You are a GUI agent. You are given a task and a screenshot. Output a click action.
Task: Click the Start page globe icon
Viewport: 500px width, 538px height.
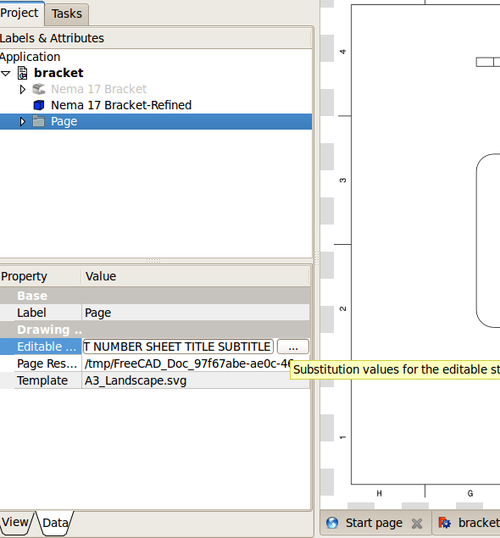tap(332, 523)
